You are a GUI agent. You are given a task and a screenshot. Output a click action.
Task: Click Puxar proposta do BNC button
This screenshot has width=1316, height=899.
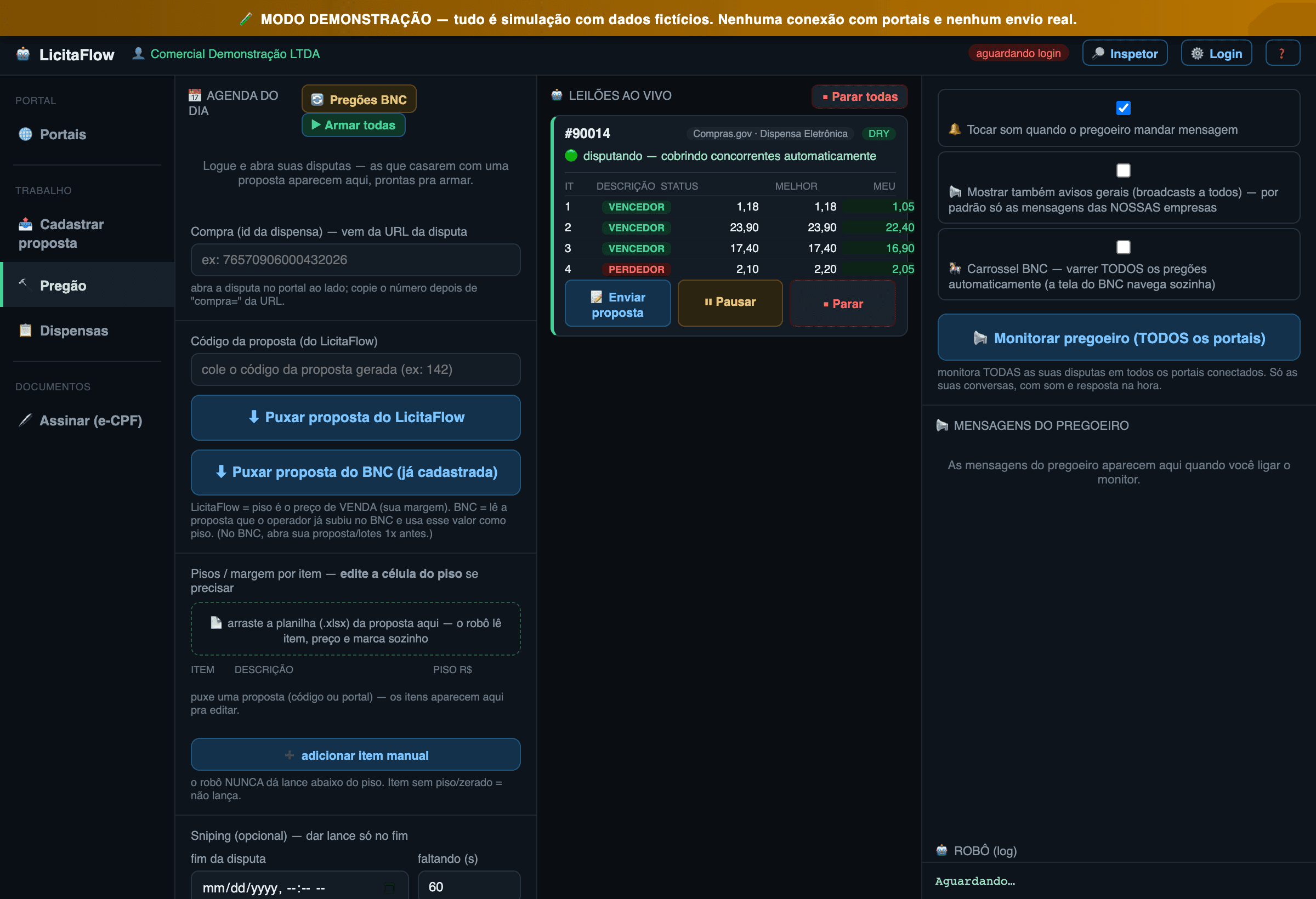356,472
